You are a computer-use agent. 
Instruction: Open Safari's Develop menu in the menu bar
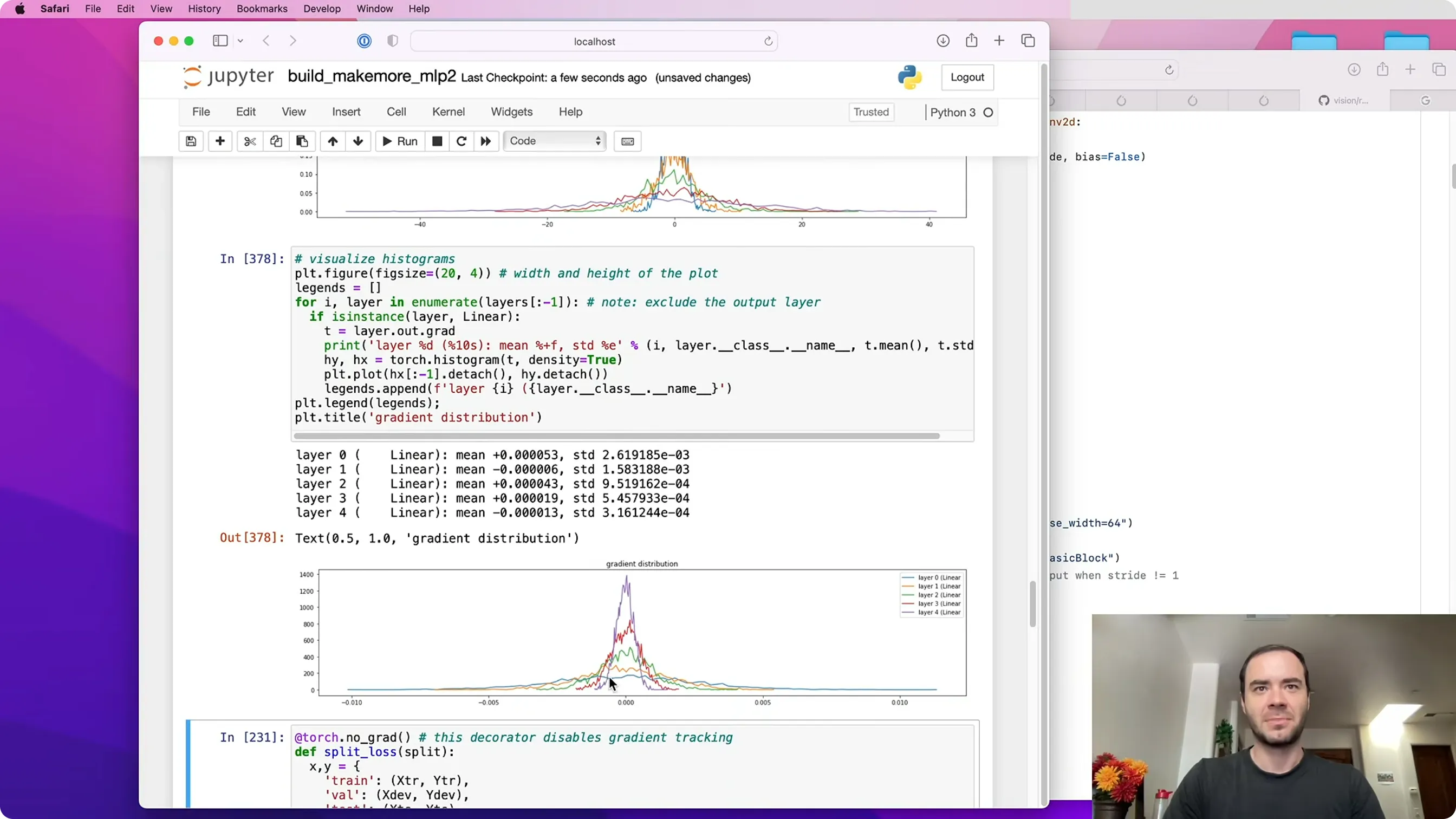coord(322,9)
